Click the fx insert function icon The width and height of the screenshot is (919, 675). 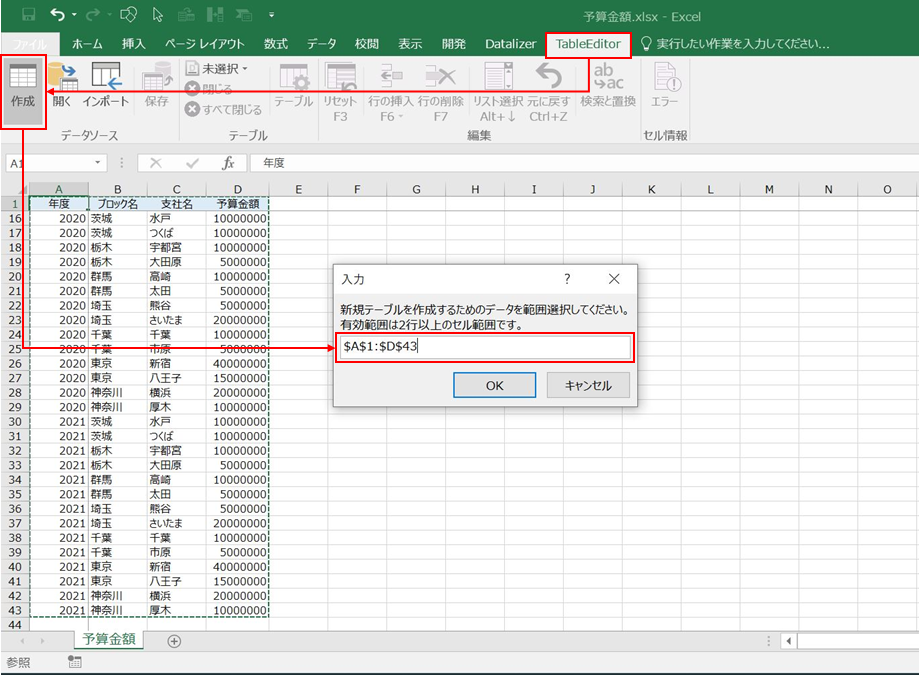[228, 163]
